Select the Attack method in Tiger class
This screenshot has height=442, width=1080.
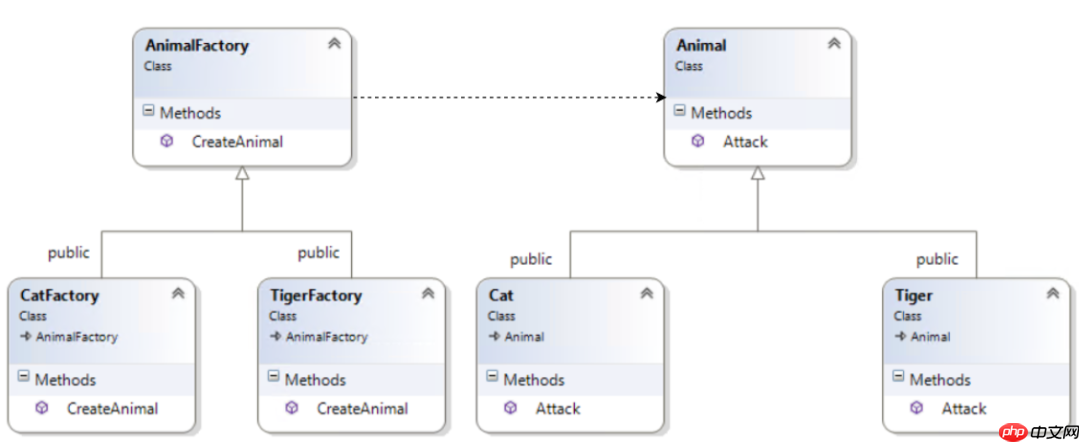[x=963, y=408]
